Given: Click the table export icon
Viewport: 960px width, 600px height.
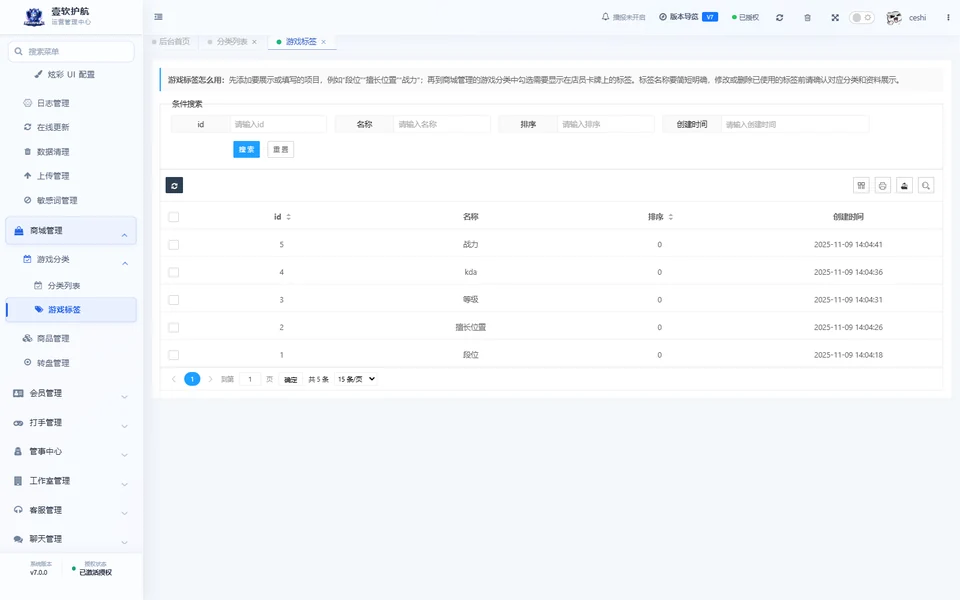Looking at the screenshot, I should pos(904,186).
